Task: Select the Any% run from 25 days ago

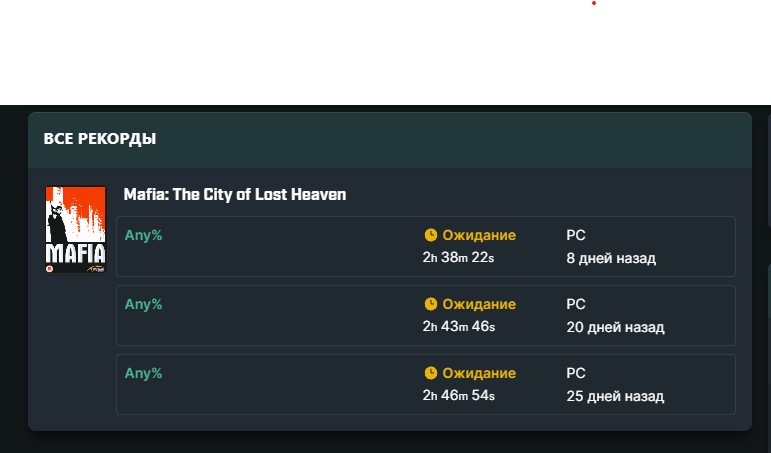Action: 426,384
